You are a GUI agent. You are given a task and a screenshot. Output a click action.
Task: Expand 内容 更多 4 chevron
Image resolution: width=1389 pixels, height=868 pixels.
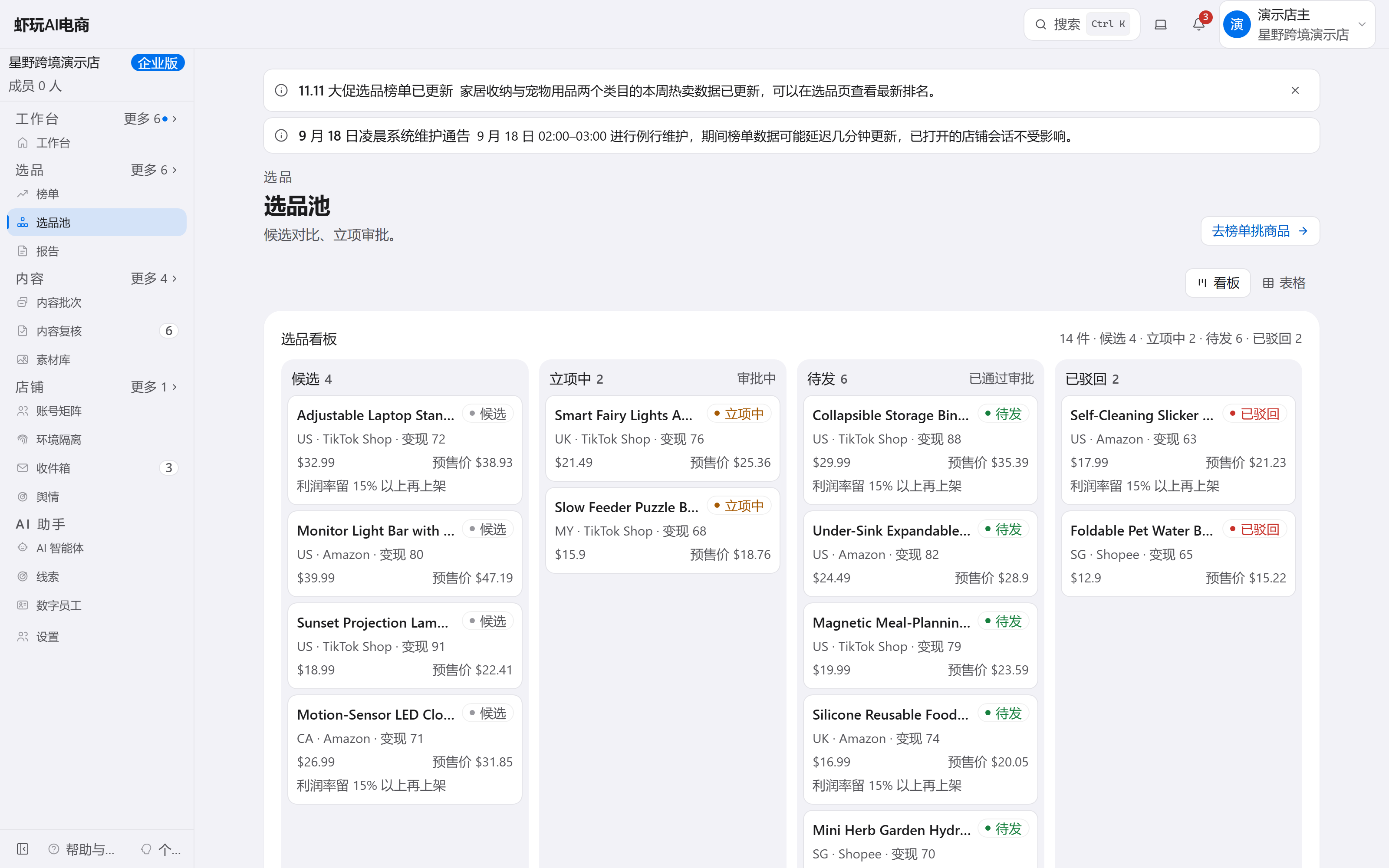pyautogui.click(x=174, y=279)
